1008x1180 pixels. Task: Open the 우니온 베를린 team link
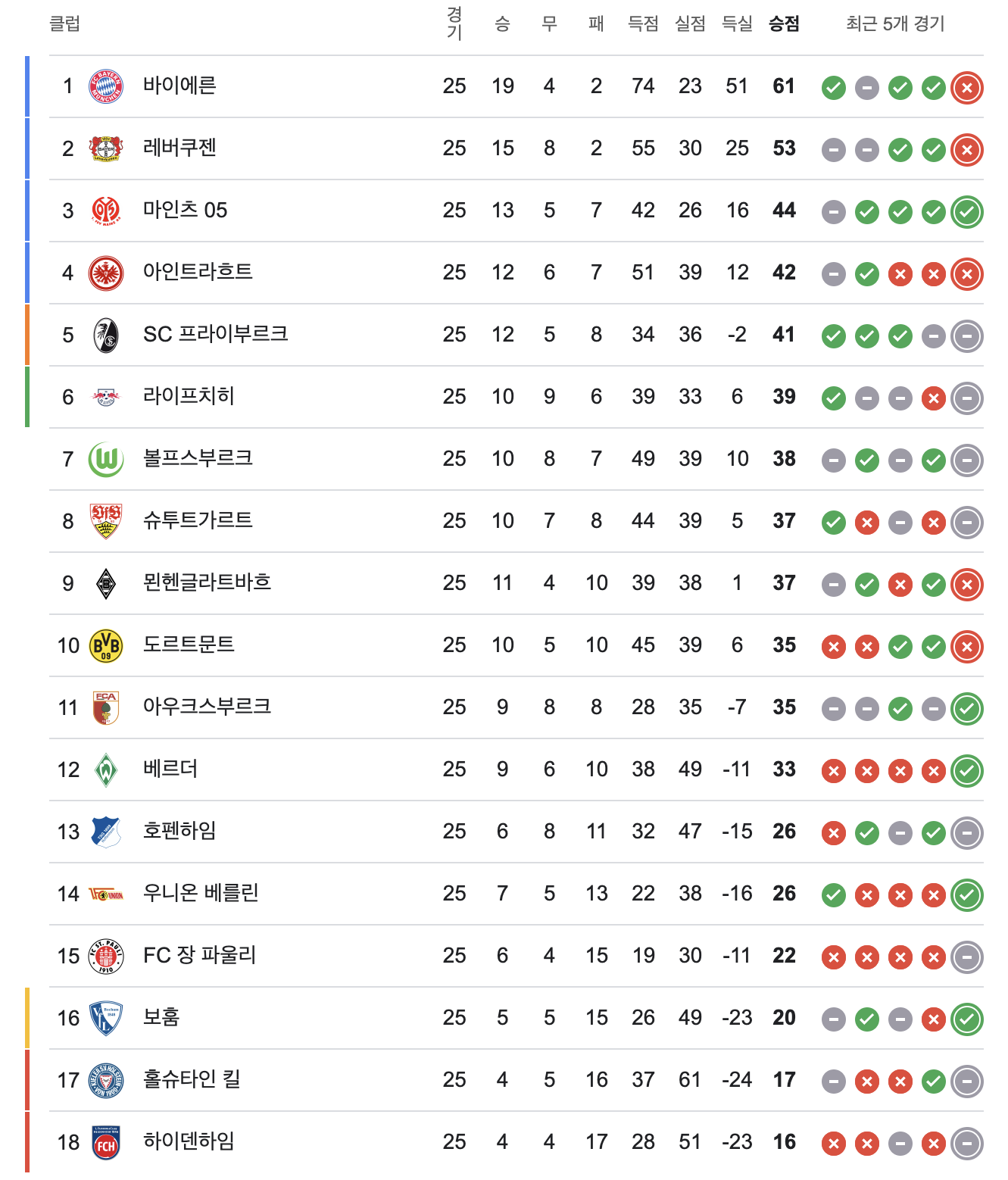(x=201, y=892)
